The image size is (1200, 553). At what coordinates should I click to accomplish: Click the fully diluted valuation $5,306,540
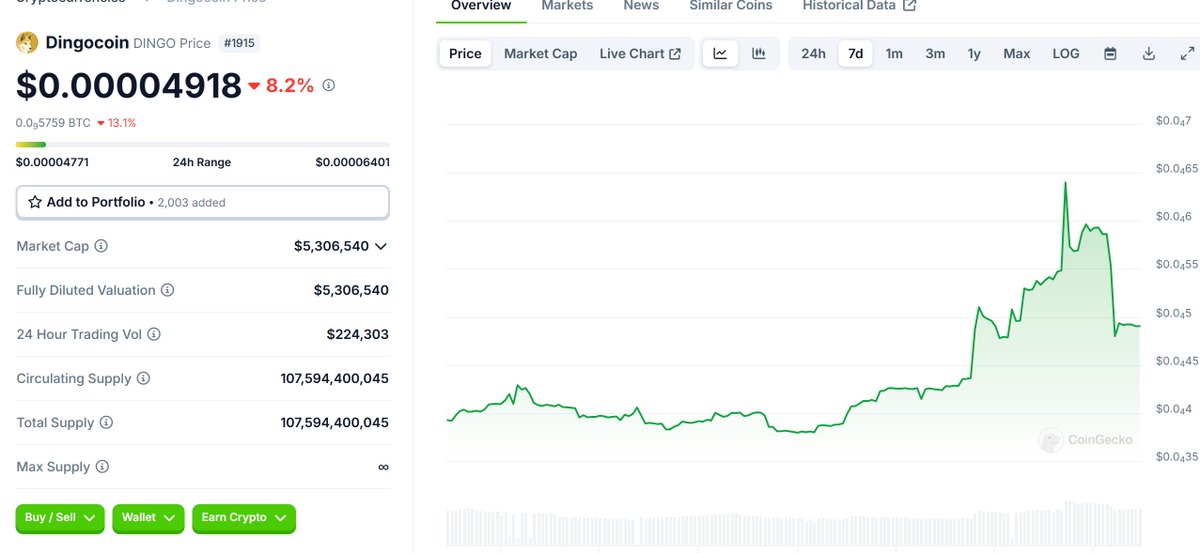pyautogui.click(x=351, y=290)
